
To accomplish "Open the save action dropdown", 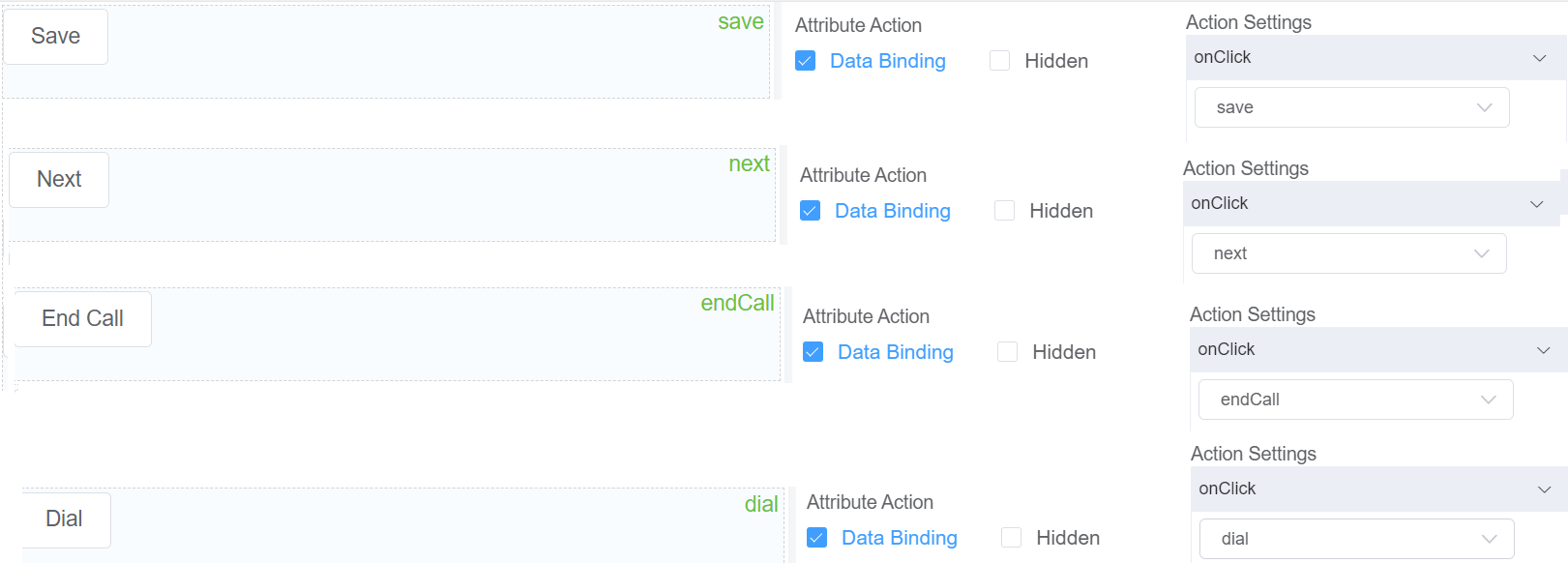I will click(1351, 107).
